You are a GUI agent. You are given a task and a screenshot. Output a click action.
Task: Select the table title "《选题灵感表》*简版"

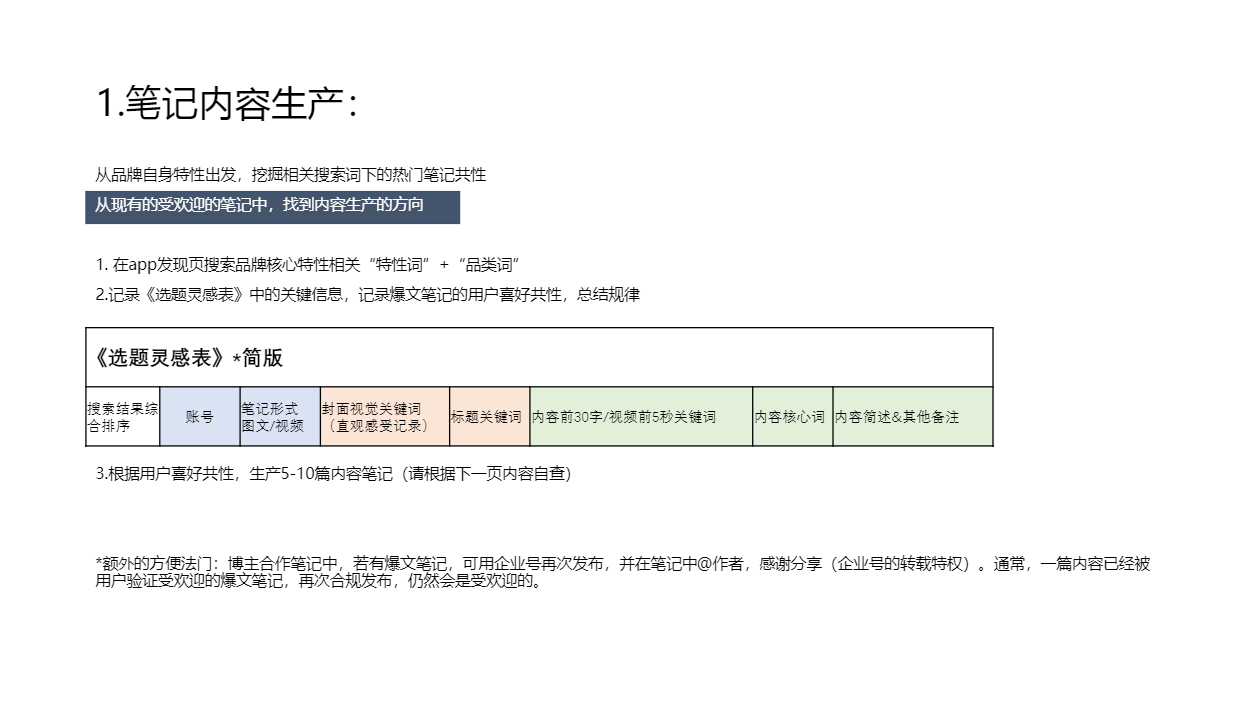point(189,358)
